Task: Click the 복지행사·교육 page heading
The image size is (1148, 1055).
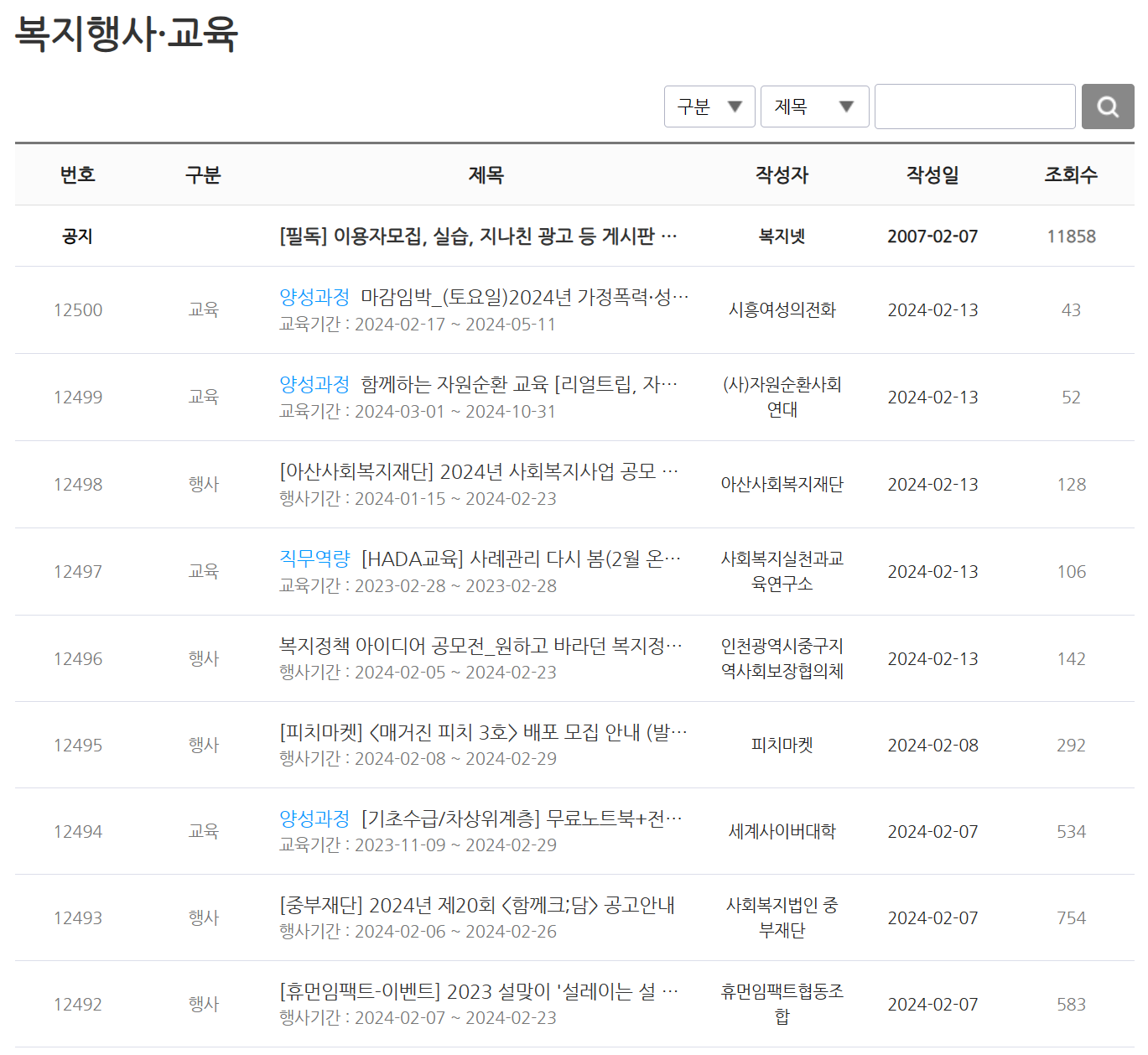Action: (x=127, y=34)
